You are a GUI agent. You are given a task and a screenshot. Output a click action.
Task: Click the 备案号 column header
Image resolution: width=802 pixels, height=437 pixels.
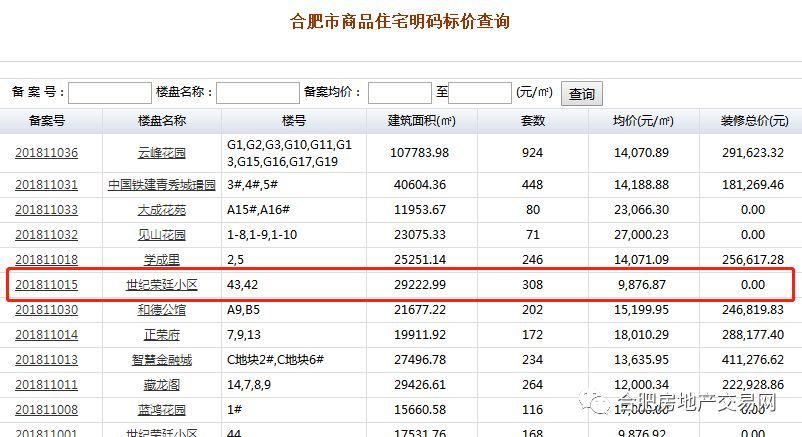tap(47, 121)
